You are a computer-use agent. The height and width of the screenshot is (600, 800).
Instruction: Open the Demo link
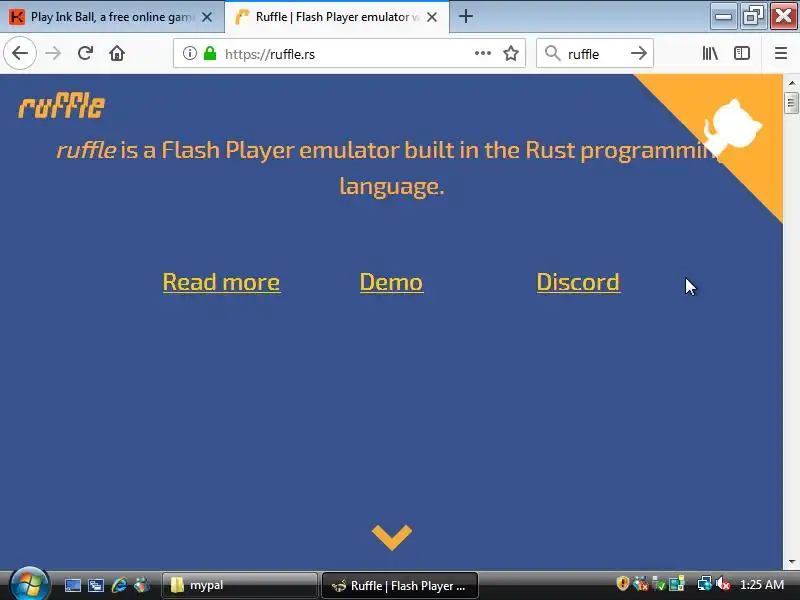[x=391, y=282]
